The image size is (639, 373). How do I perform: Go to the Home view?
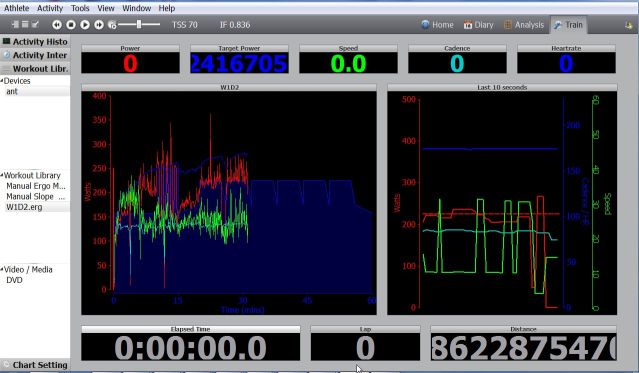pos(437,25)
